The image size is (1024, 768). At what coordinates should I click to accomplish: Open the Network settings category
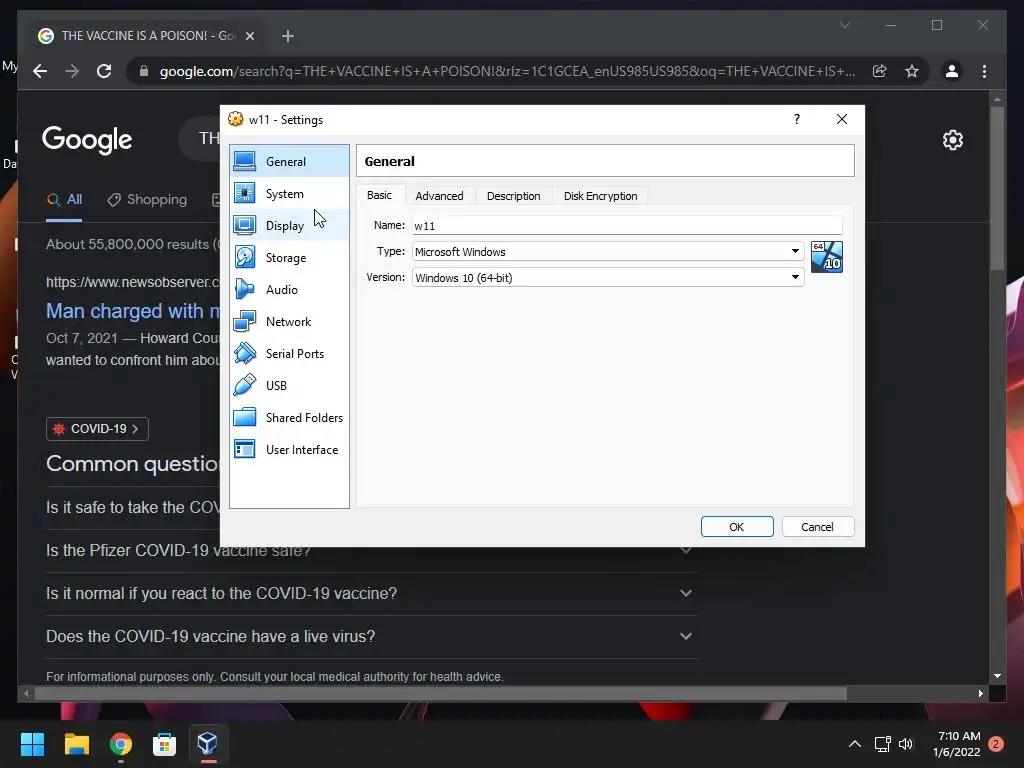pyautogui.click(x=289, y=322)
